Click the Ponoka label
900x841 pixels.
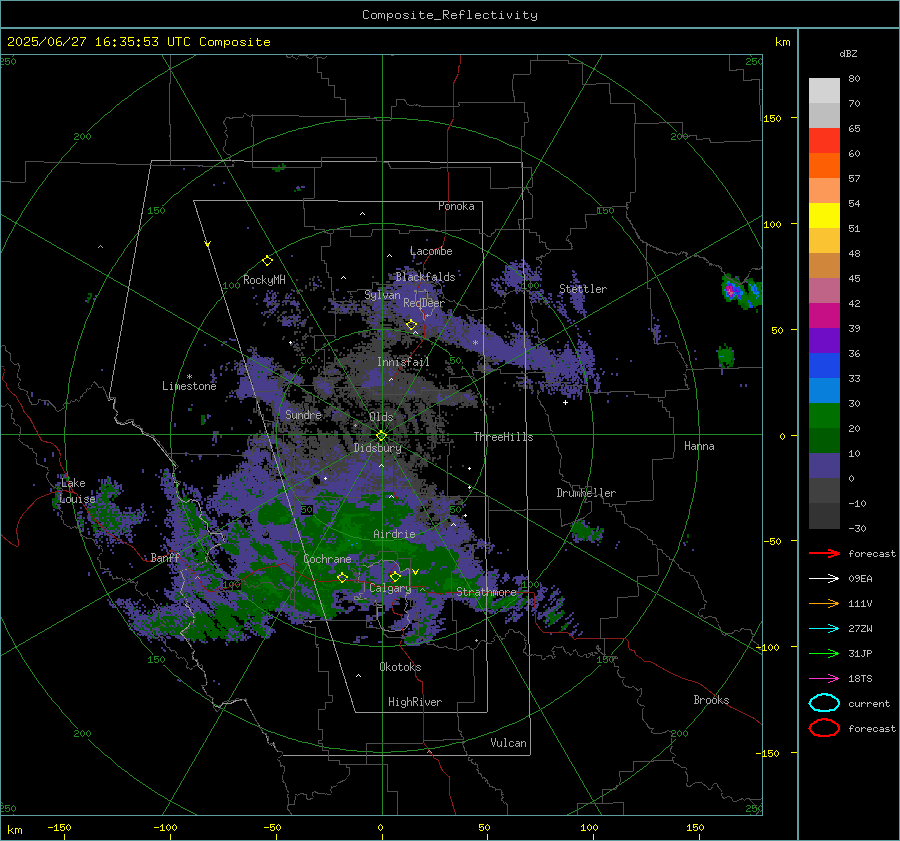tap(456, 206)
